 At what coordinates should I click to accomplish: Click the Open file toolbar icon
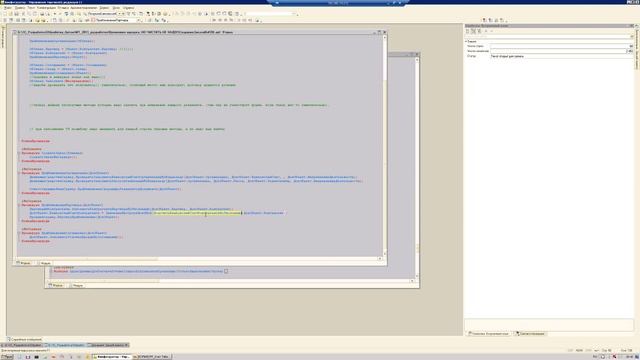[10, 14]
